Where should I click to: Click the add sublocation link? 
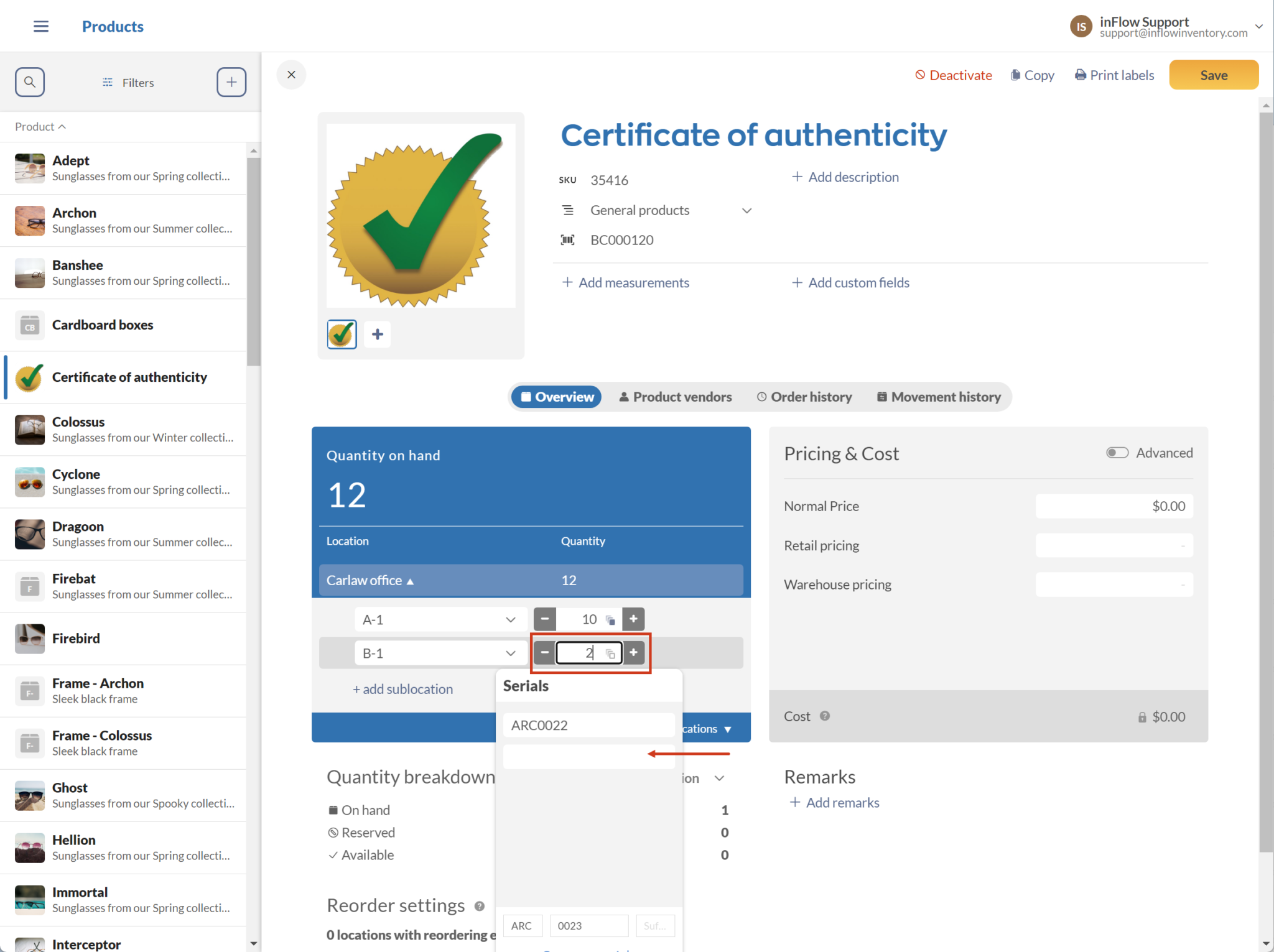point(402,689)
